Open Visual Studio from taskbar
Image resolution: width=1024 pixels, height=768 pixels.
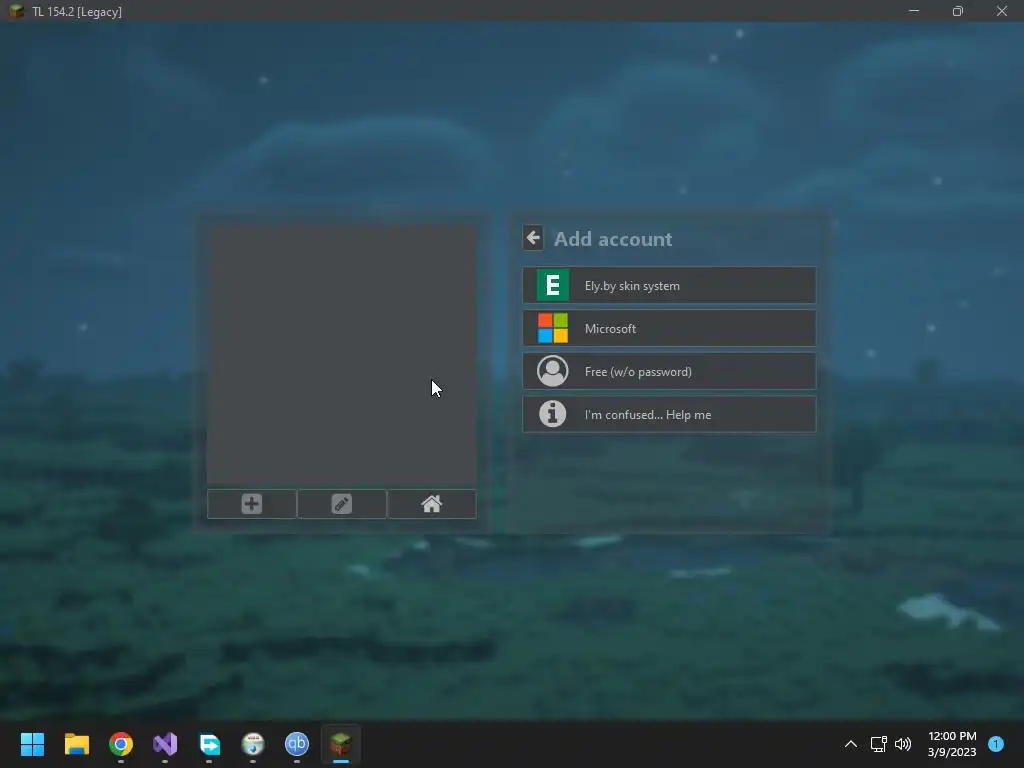[165, 744]
